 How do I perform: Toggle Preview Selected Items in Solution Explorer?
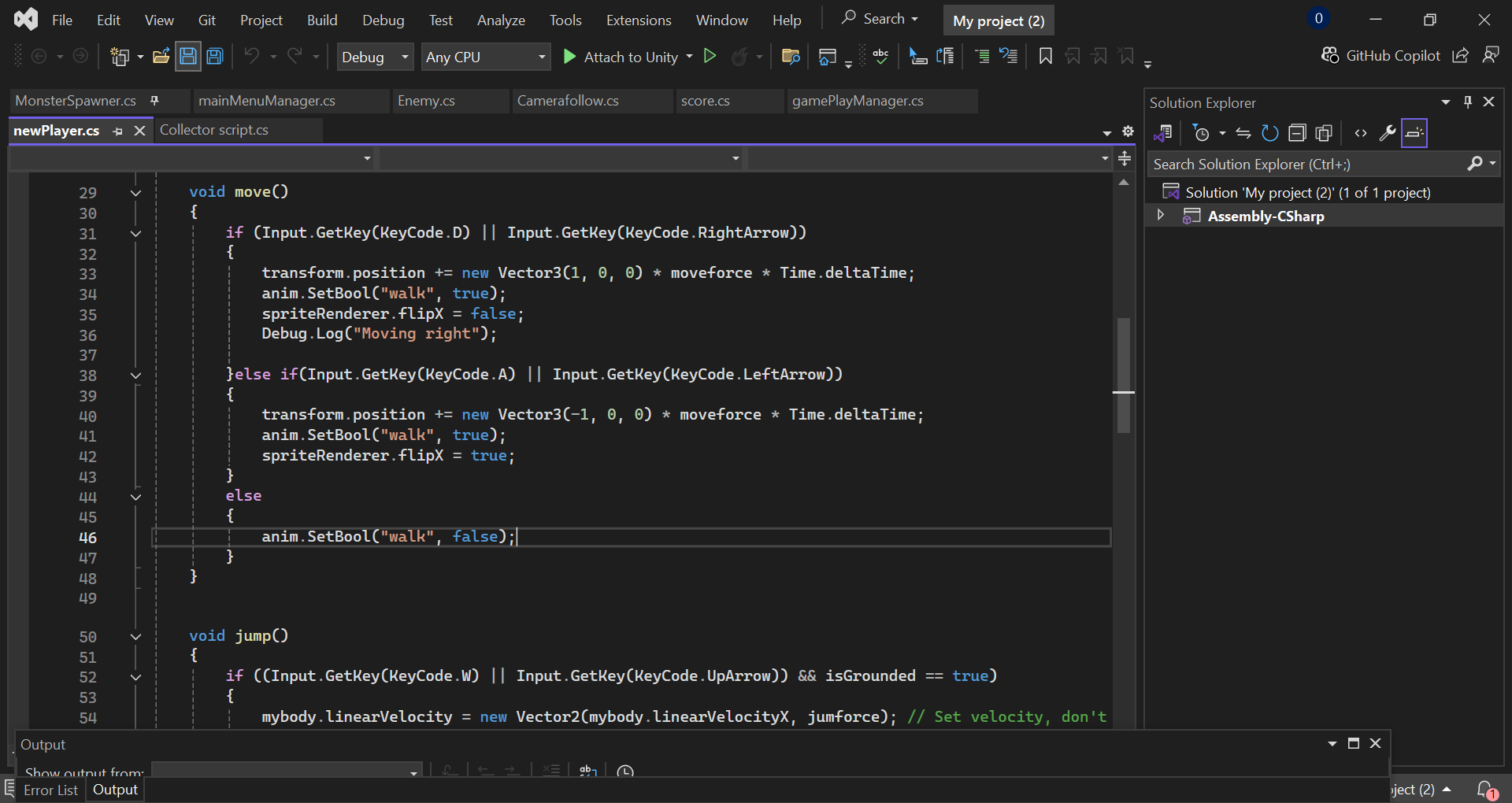pyautogui.click(x=1414, y=133)
